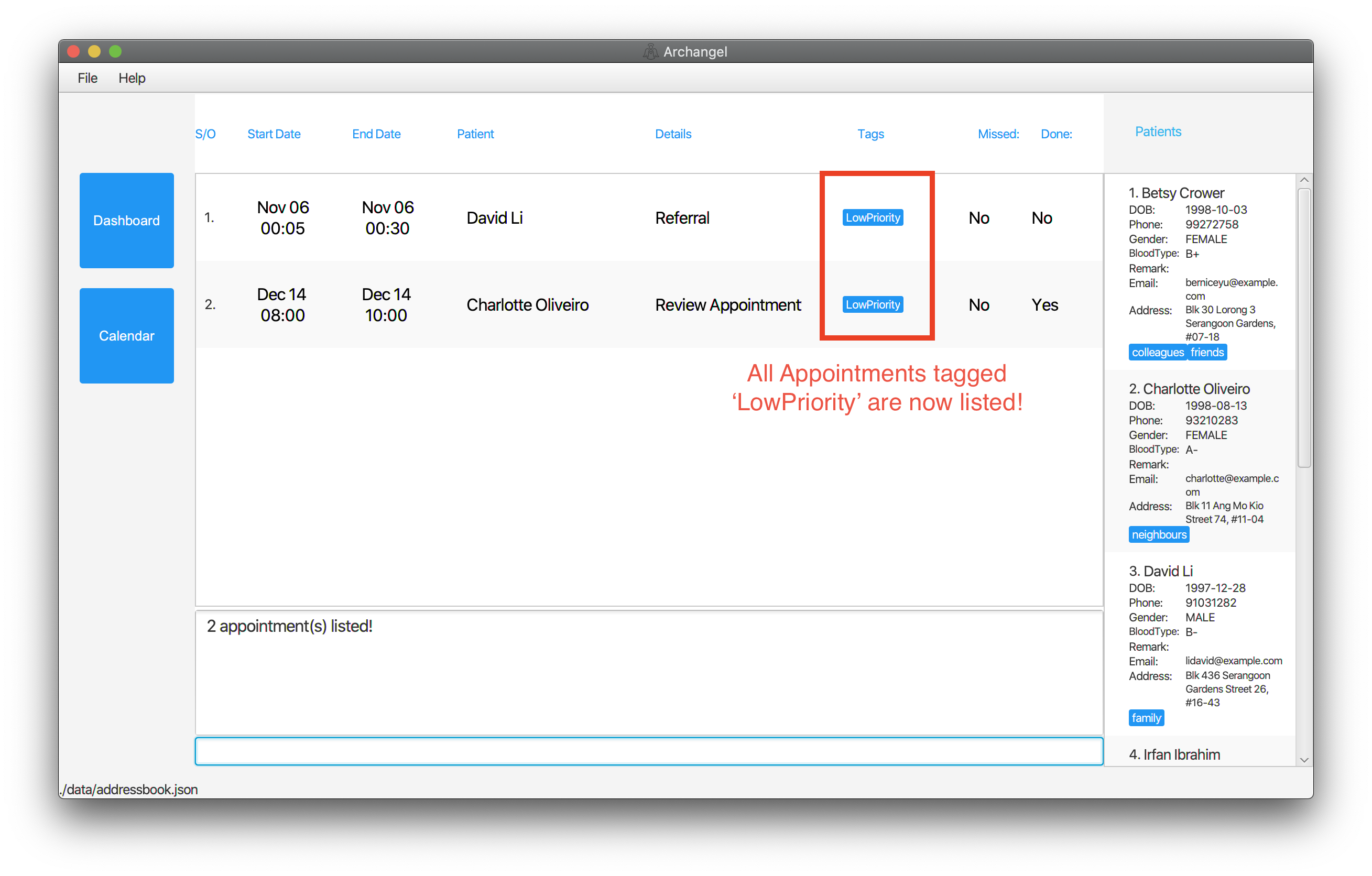Screen dimensions: 1372x876
Task: Click the Referral details cell
Action: (x=682, y=217)
